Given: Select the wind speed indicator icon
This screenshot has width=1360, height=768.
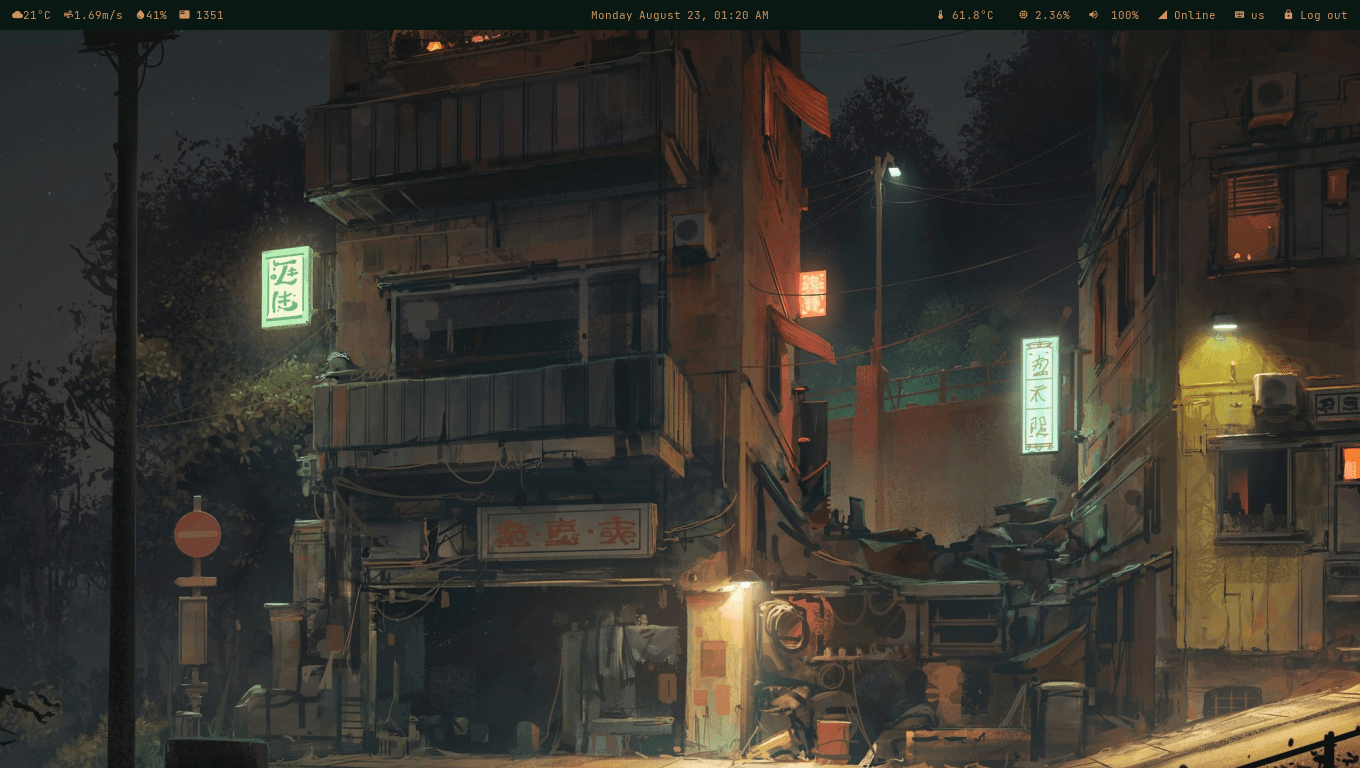Looking at the screenshot, I should (66, 15).
